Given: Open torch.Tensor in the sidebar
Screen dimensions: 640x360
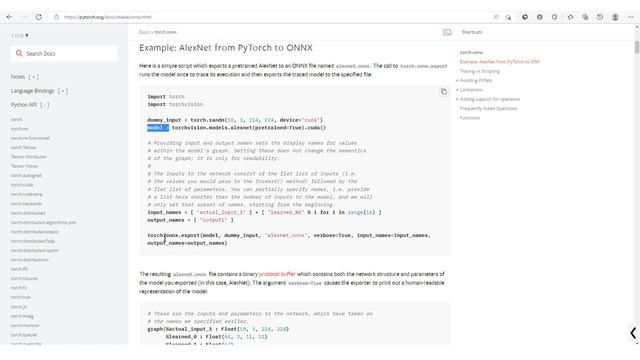Looking at the screenshot, I should 24,147.
